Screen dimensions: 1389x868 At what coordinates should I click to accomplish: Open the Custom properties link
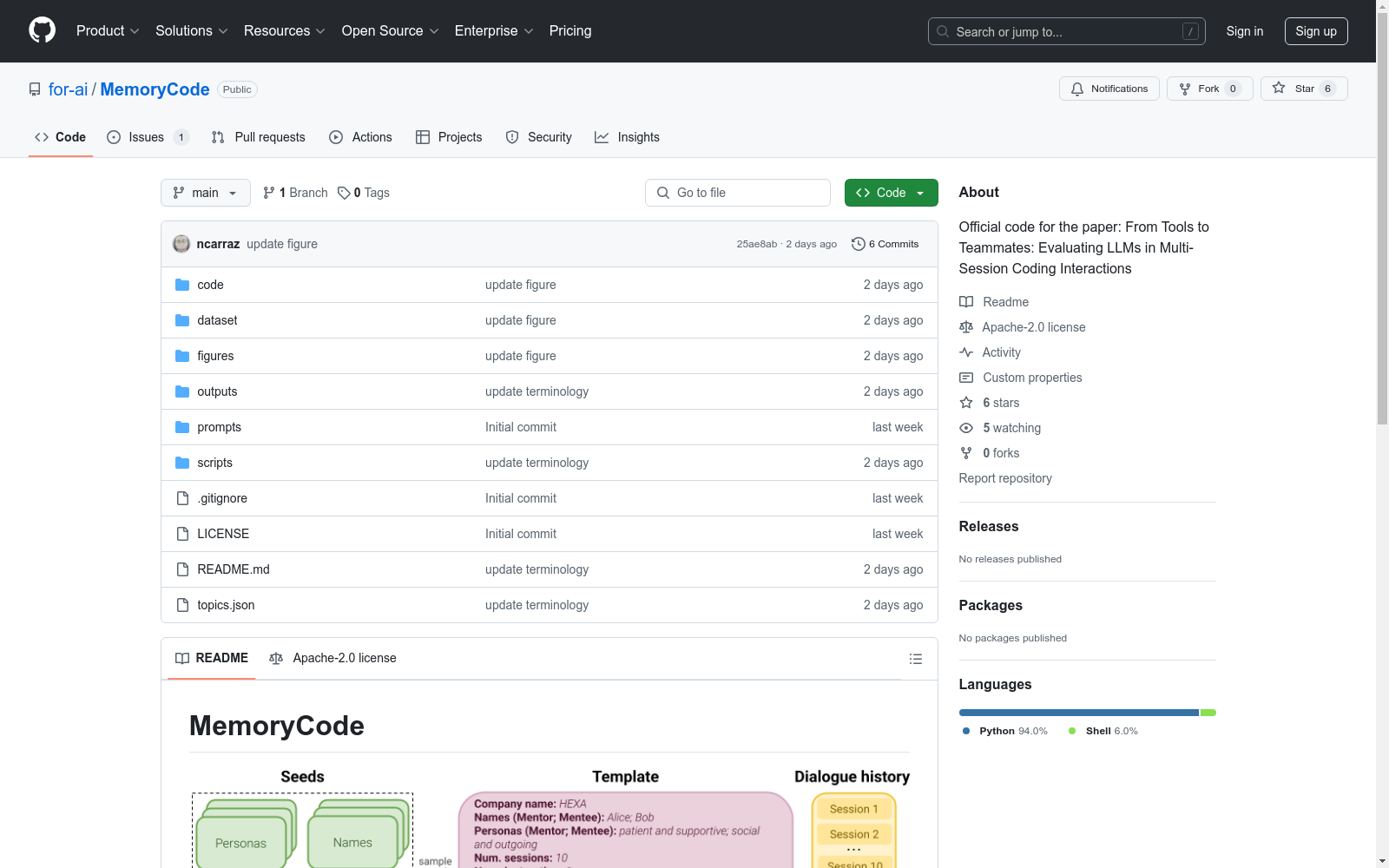tap(1032, 378)
